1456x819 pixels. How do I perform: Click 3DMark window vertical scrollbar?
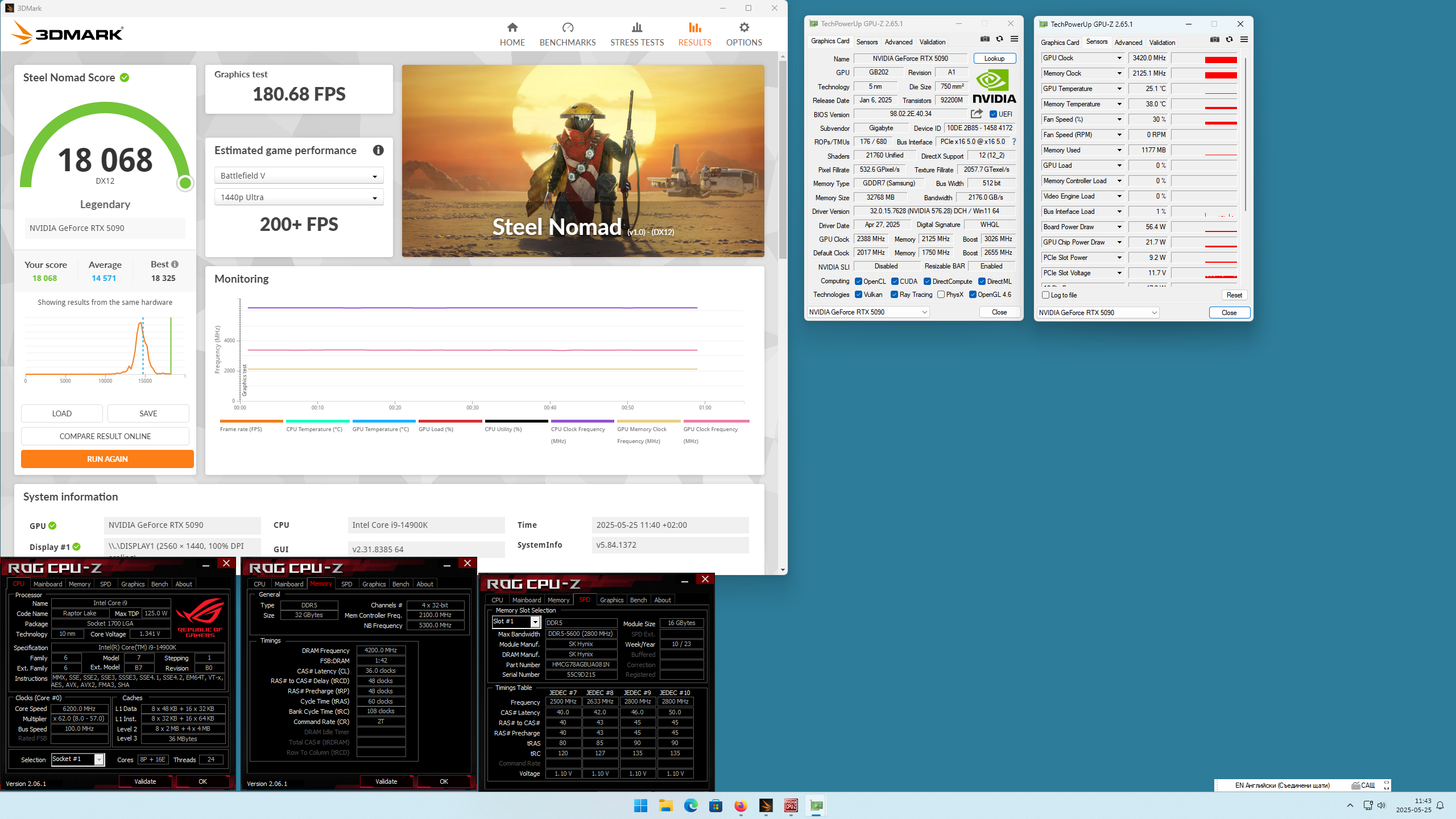click(783, 159)
